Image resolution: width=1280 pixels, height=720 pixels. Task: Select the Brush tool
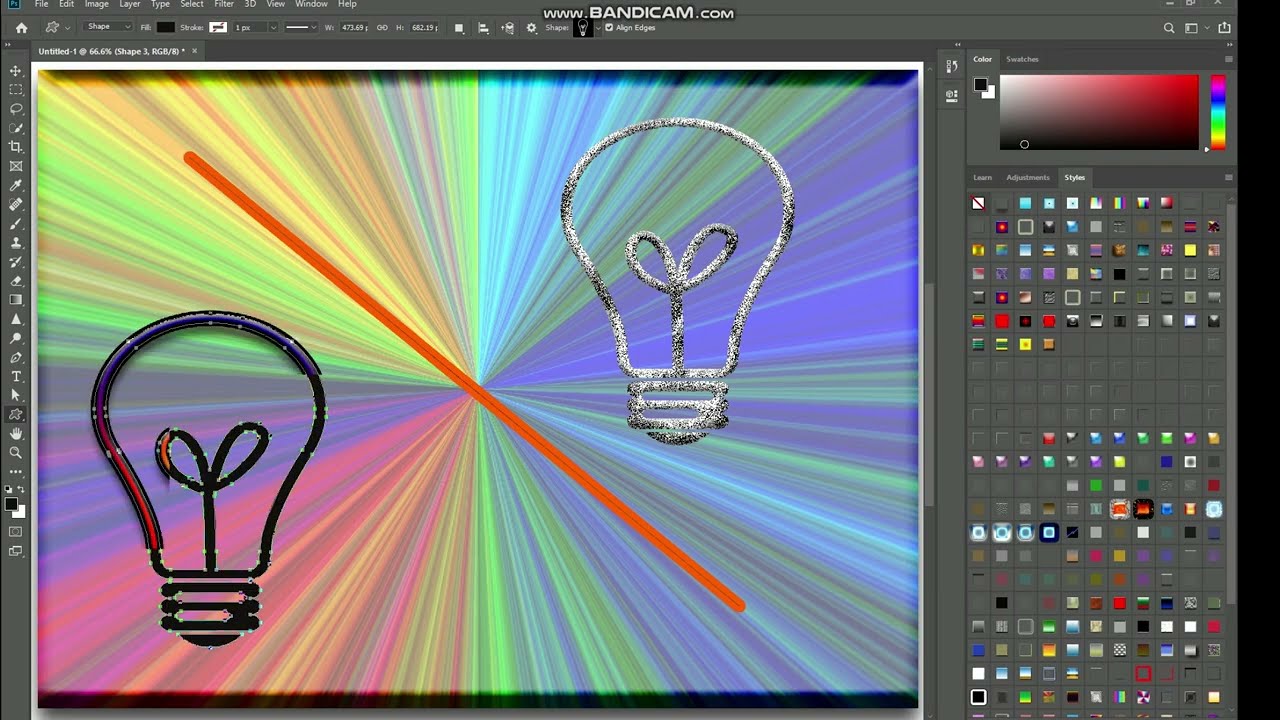tap(16, 224)
